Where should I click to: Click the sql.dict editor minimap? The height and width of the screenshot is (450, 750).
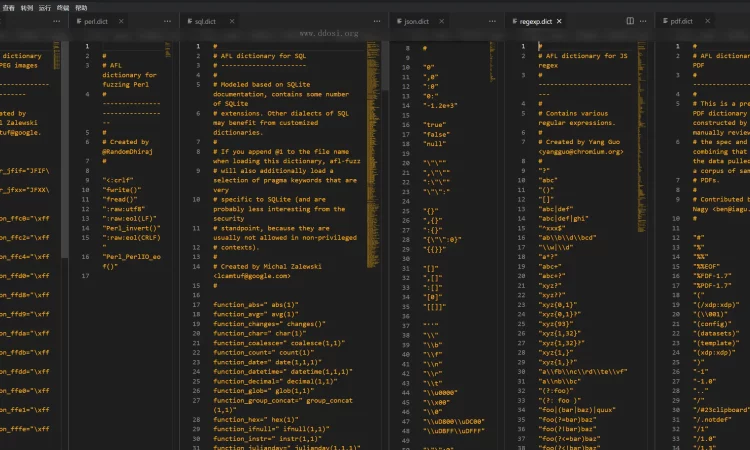click(x=373, y=154)
